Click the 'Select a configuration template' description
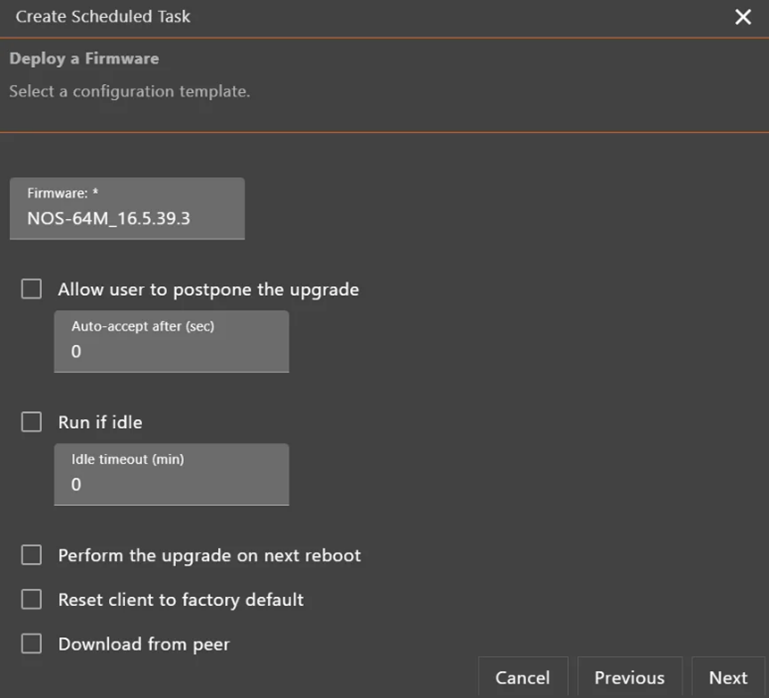769x698 pixels. coord(129,91)
